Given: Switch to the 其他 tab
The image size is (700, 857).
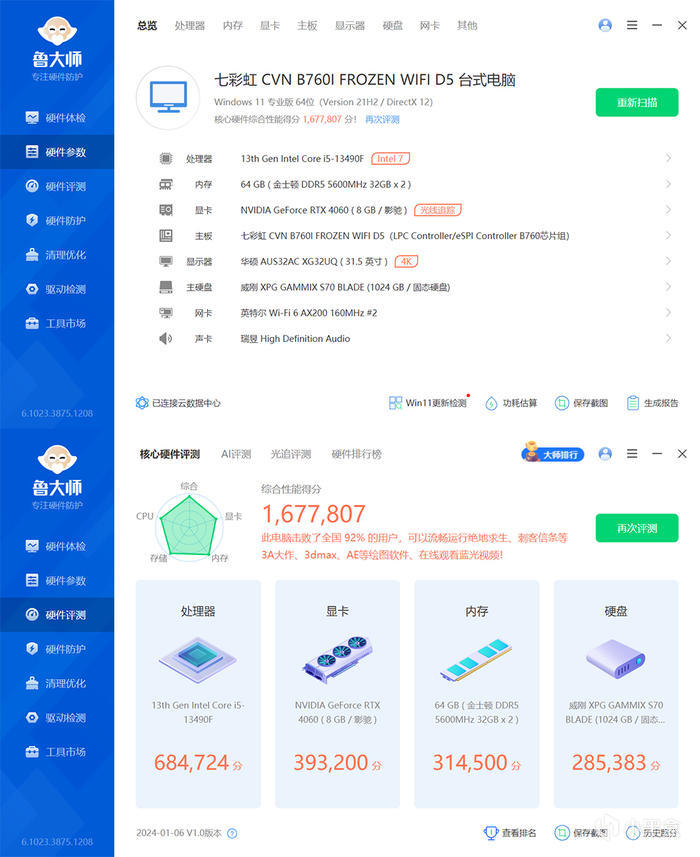Looking at the screenshot, I should pyautogui.click(x=467, y=26).
